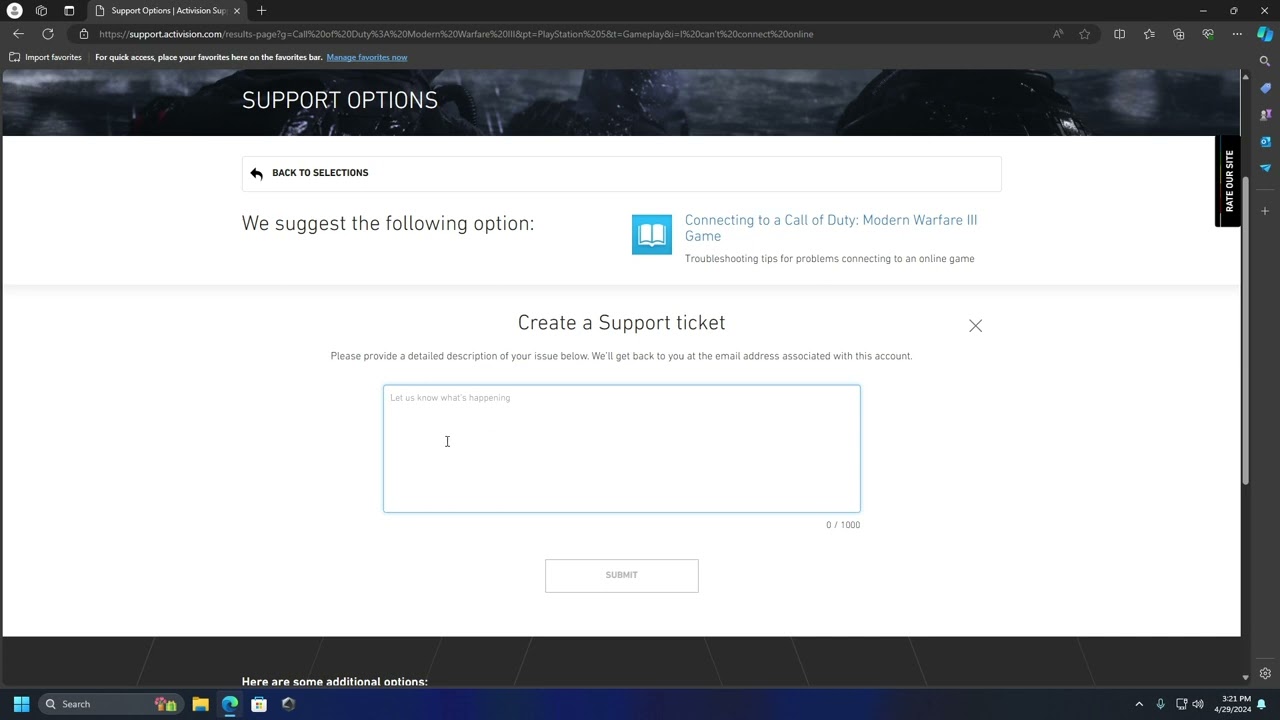The height and width of the screenshot is (720, 1280).
Task: Open Edge profile avatar icon
Action: coord(15,10)
